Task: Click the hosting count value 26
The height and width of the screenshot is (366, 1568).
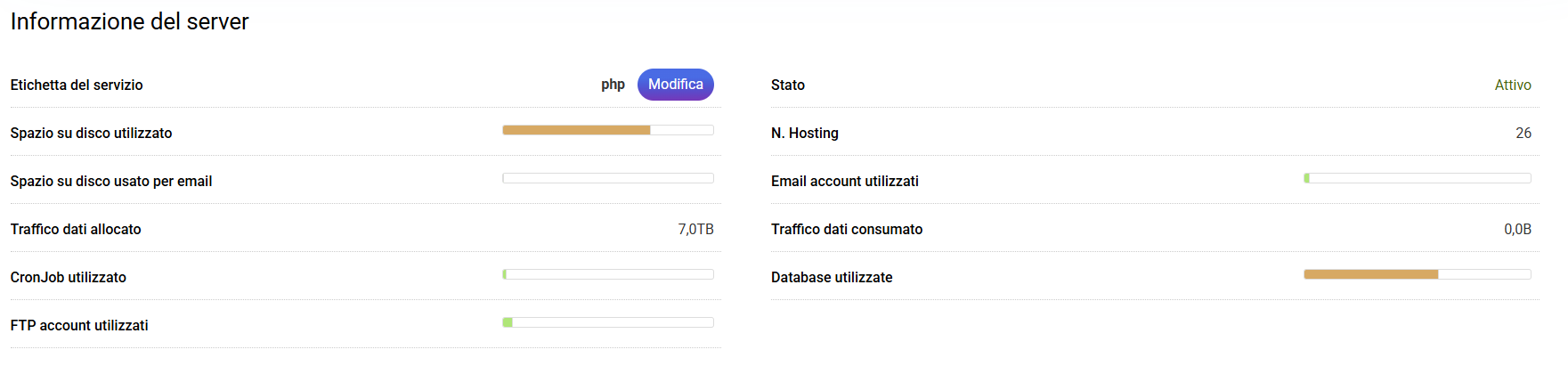Action: click(x=1523, y=133)
